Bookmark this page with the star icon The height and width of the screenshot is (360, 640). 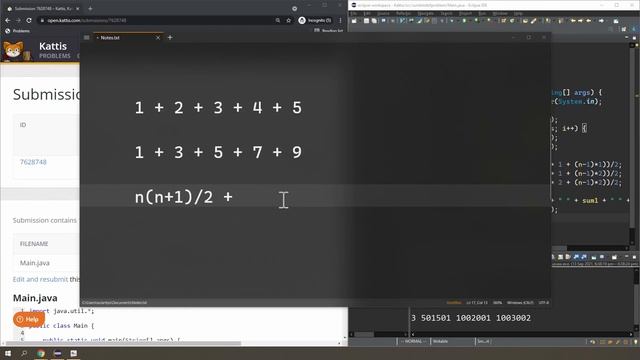pyautogui.click(x=289, y=20)
